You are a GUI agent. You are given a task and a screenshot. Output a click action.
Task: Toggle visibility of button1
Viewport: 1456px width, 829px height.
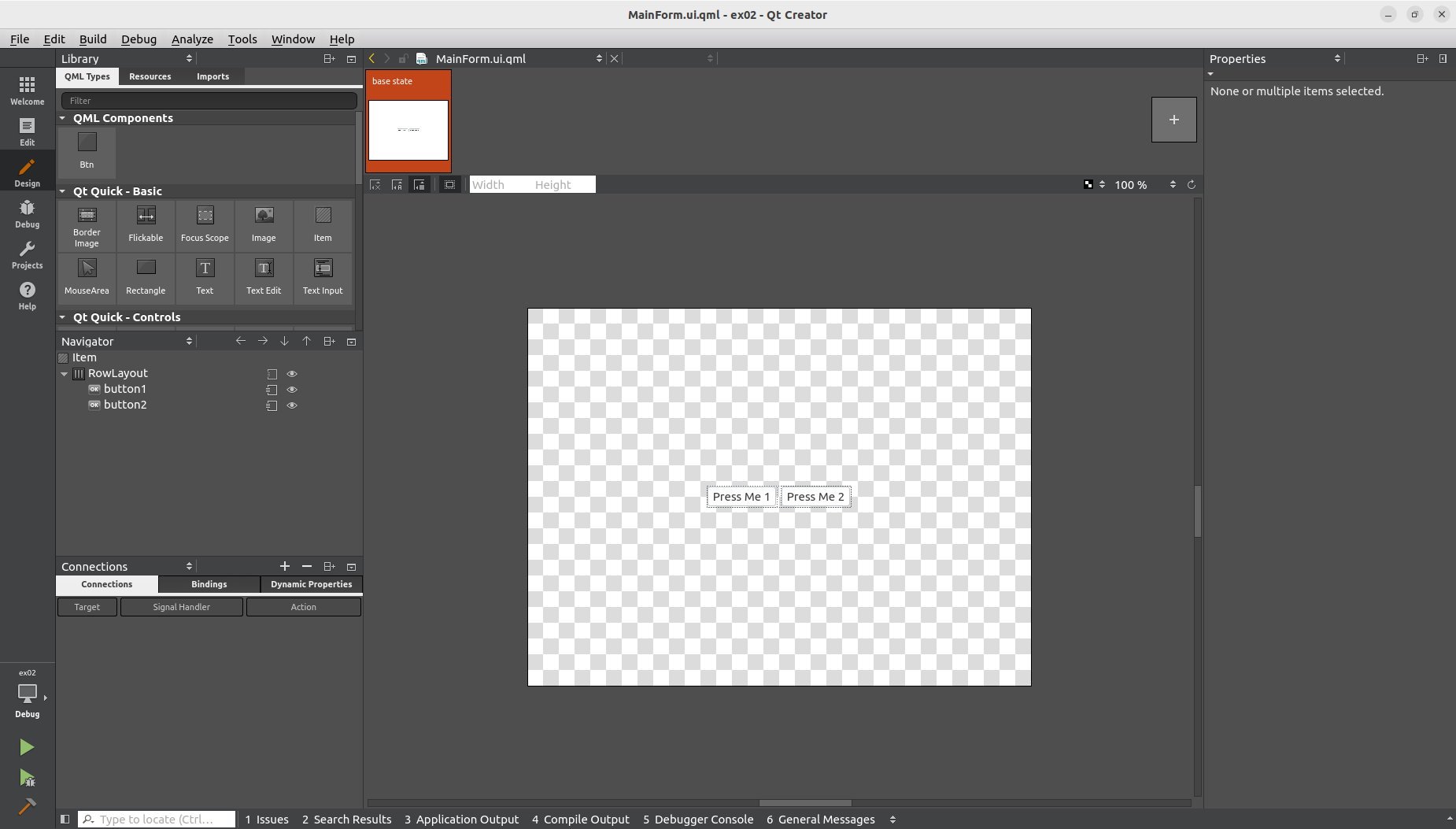[x=292, y=390]
